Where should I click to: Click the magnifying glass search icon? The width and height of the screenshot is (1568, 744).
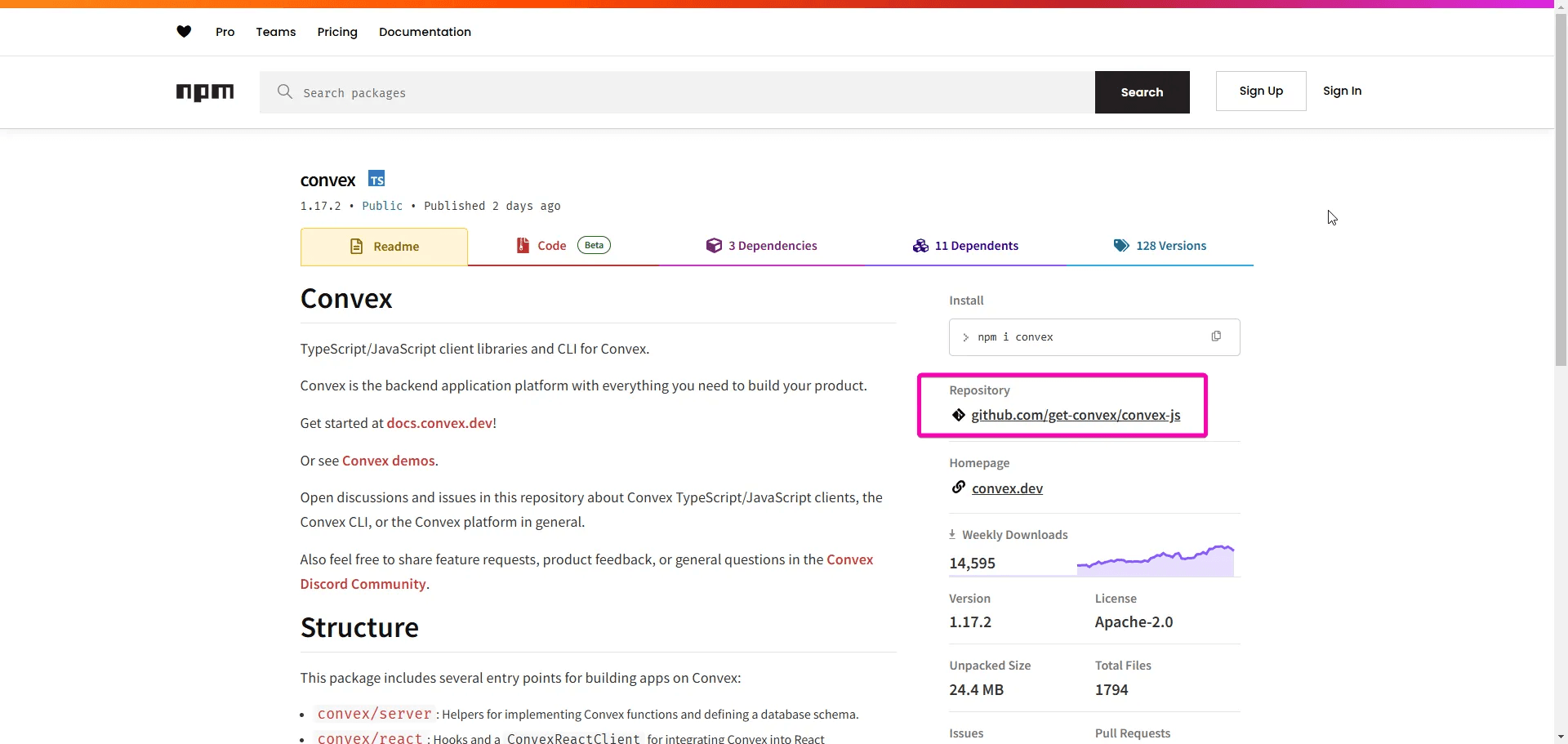pos(284,92)
